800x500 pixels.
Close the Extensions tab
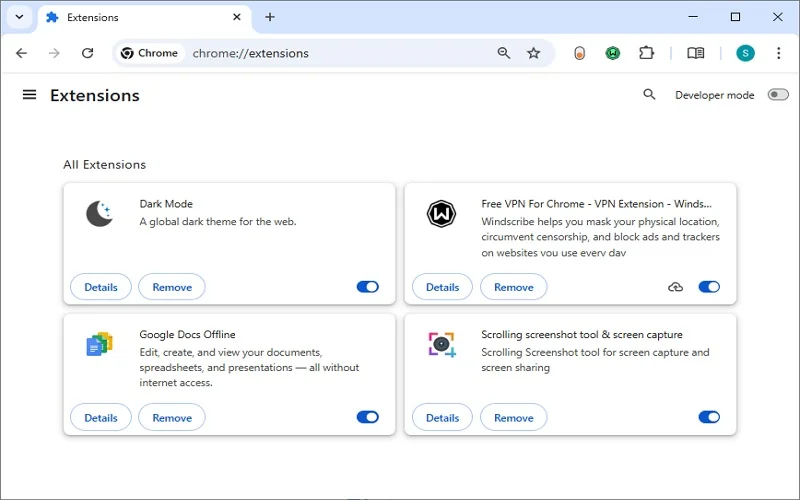point(237,17)
